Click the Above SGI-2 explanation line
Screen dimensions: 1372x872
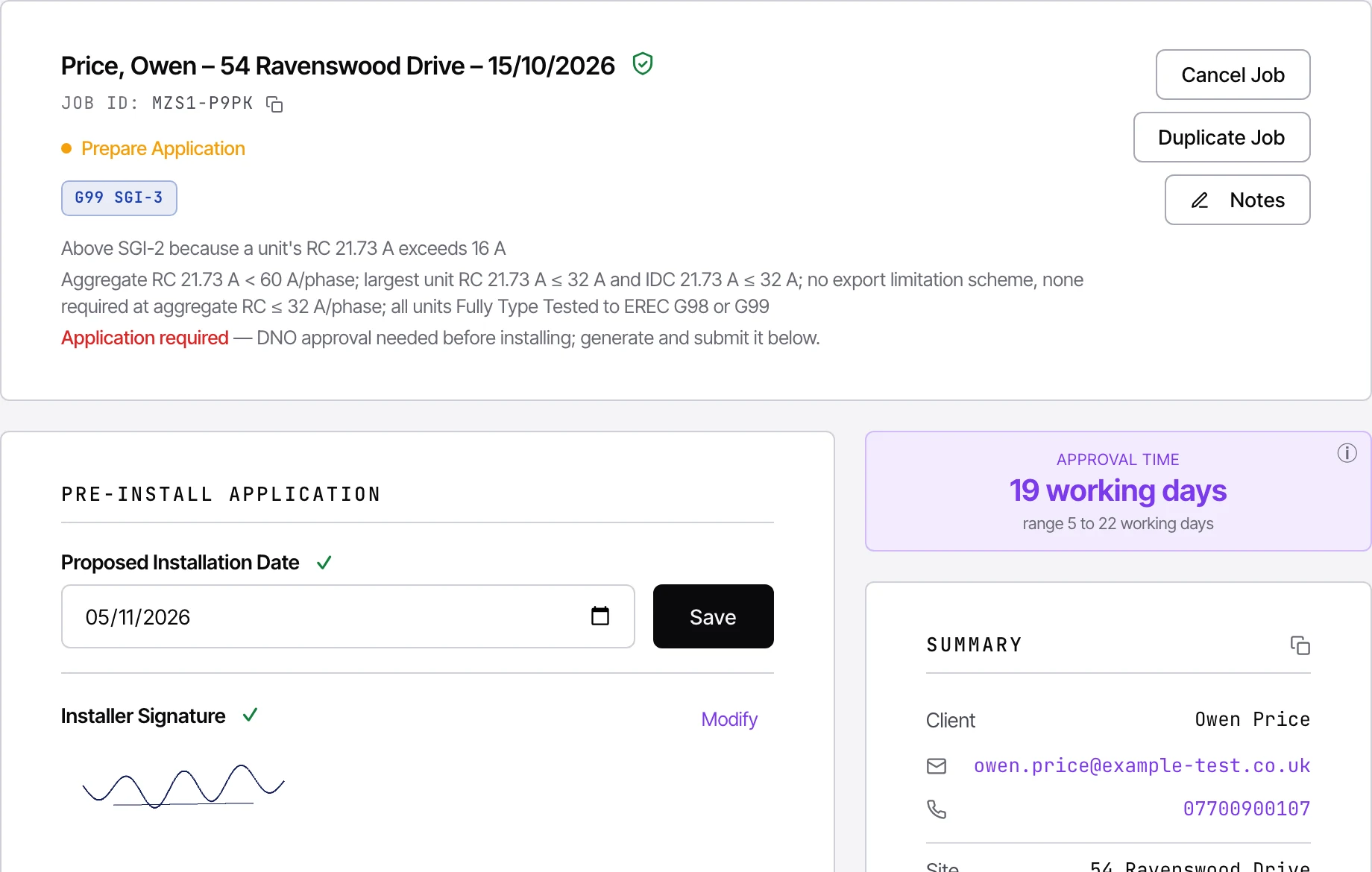(283, 248)
